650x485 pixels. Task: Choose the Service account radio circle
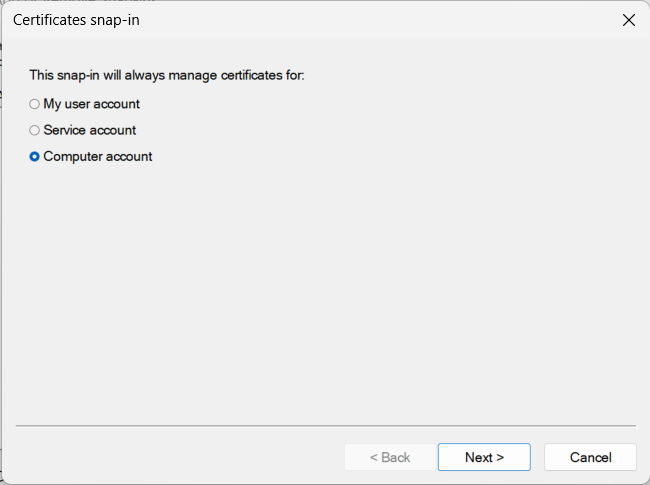pyautogui.click(x=34, y=130)
